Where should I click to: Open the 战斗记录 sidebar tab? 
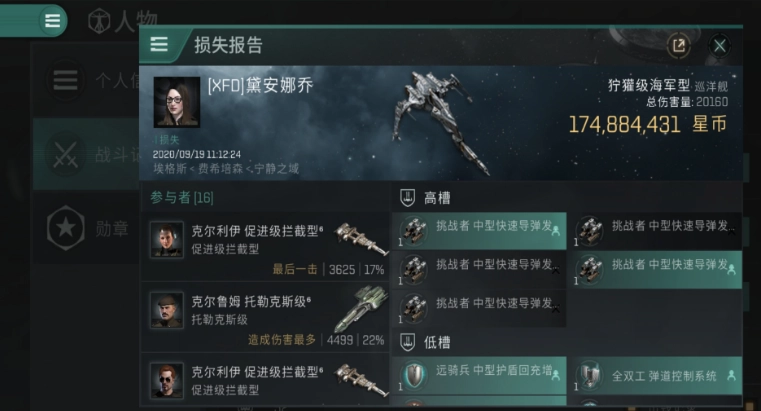[x=86, y=154]
